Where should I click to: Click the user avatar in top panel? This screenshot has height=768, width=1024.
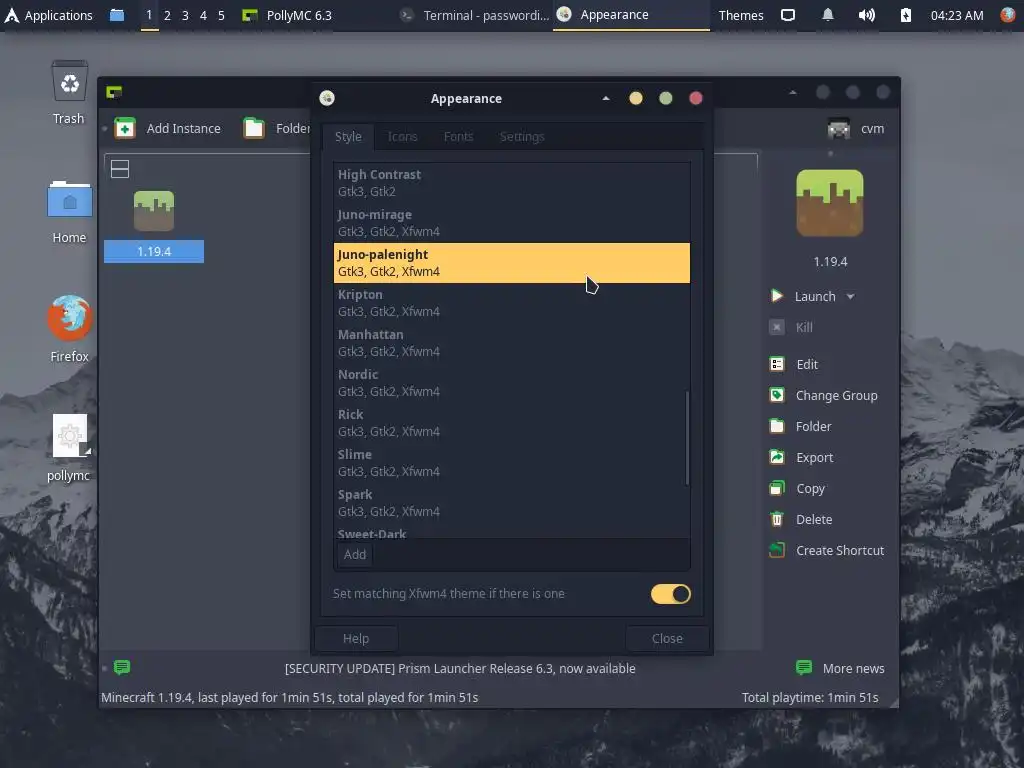[1008, 15]
